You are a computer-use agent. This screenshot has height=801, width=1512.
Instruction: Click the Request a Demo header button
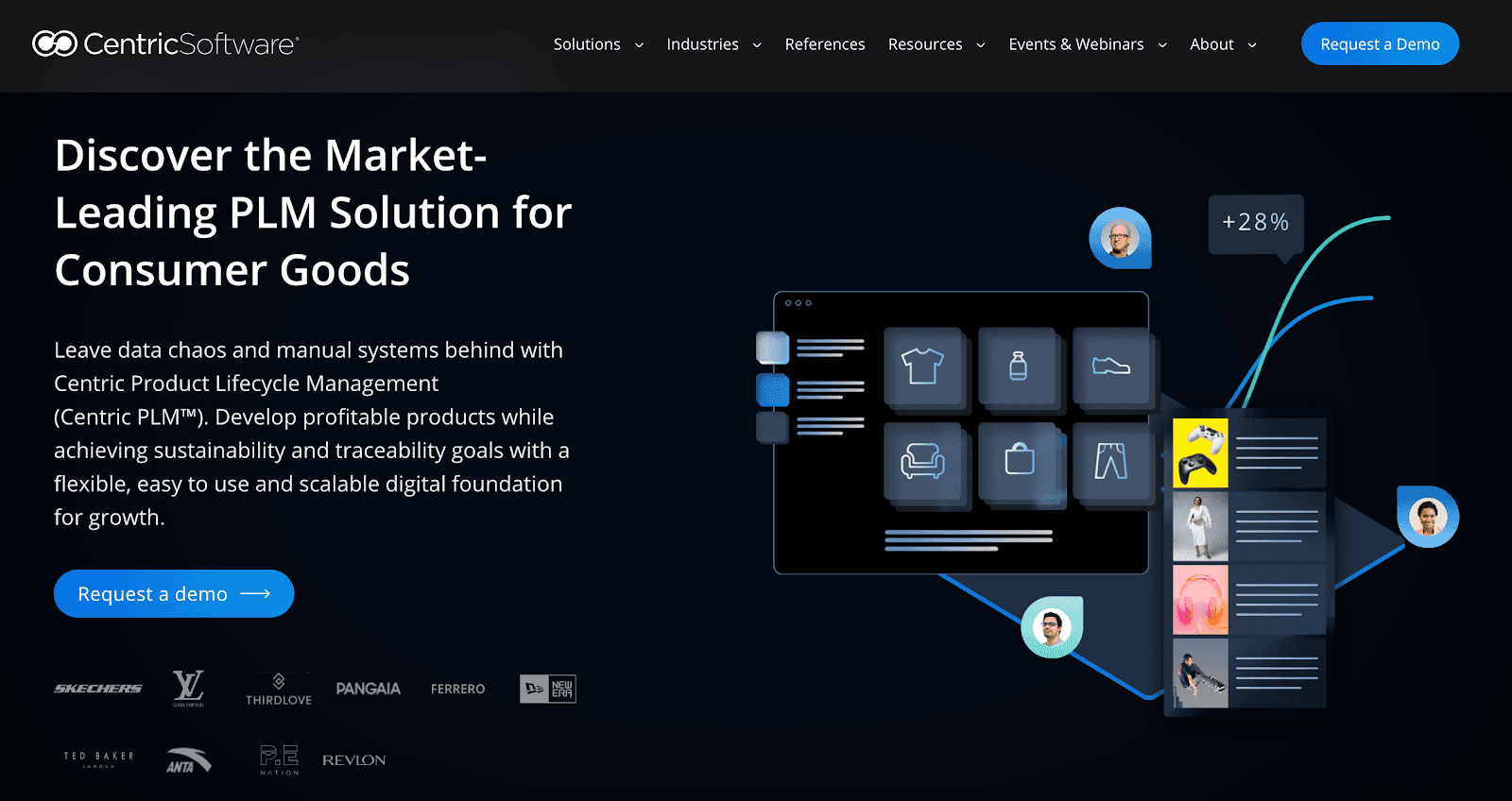1380,43
